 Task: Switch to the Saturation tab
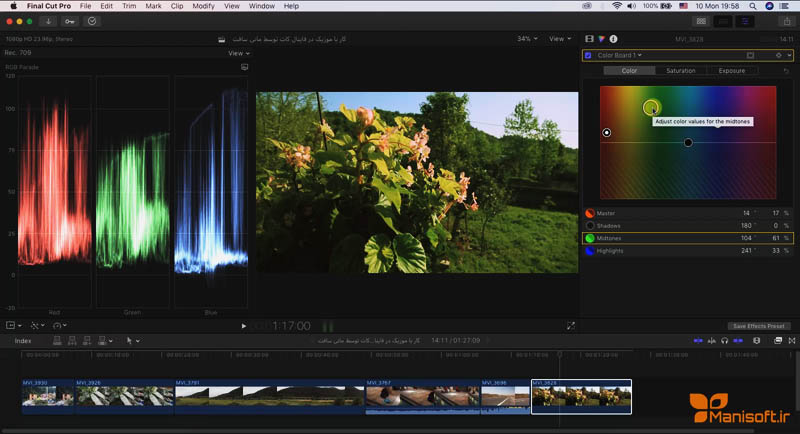681,71
